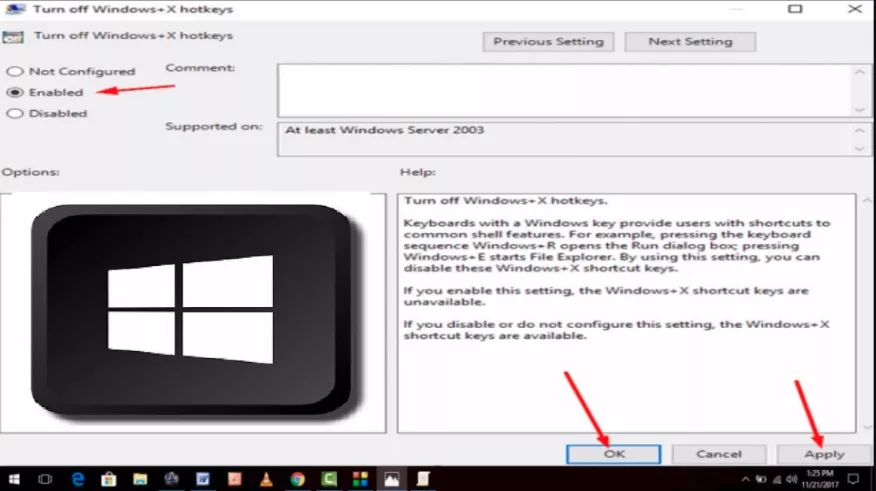The image size is (876, 491).
Task: Click the 'Help:' label
Action: 418,172
